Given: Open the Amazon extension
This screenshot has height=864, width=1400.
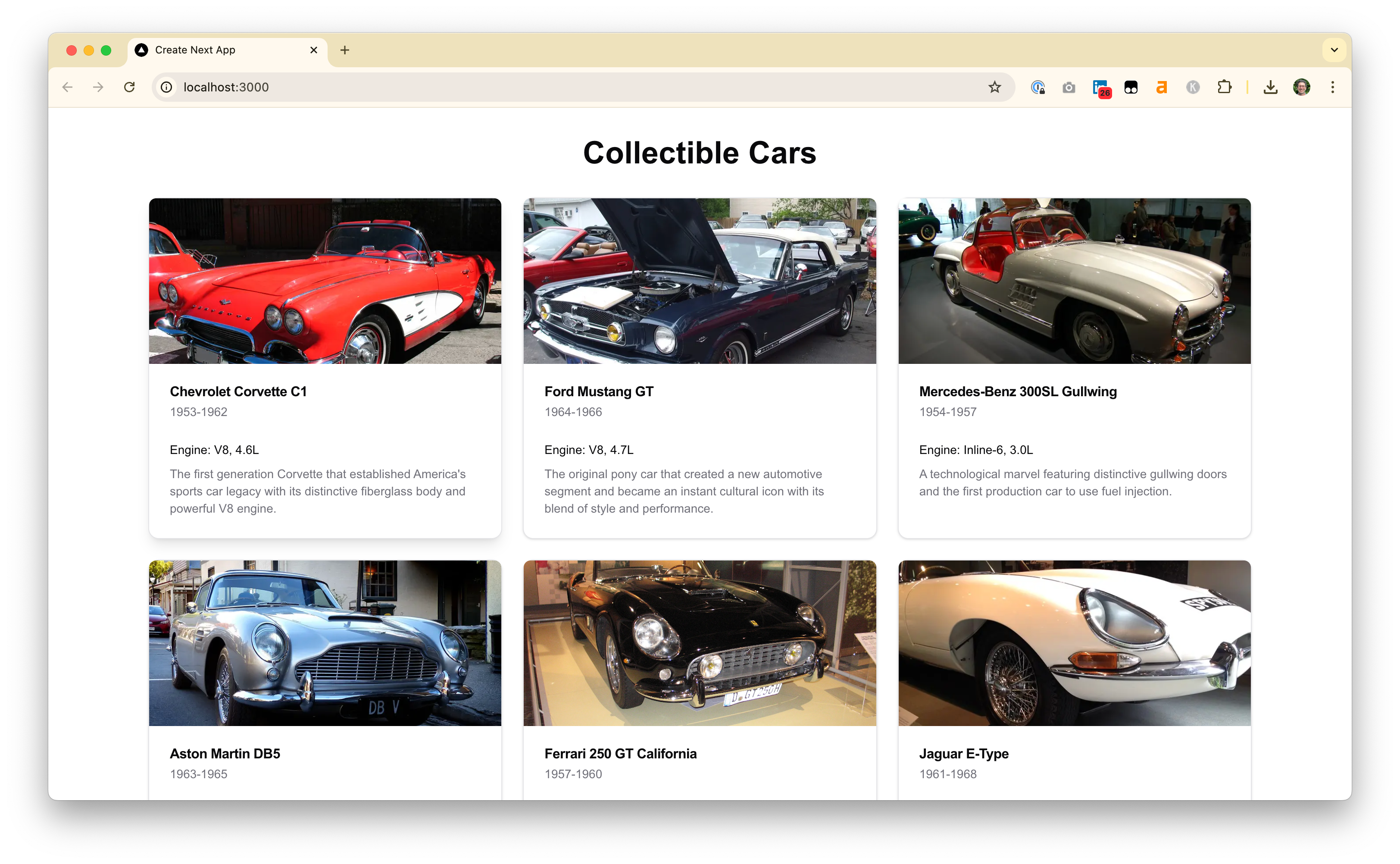Looking at the screenshot, I should [1161, 87].
